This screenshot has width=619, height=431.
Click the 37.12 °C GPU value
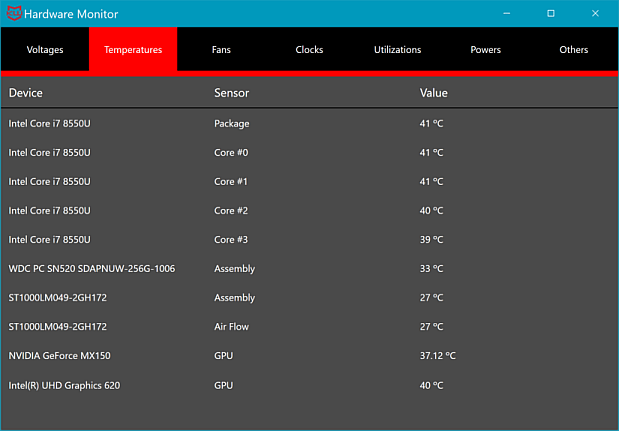pos(437,356)
